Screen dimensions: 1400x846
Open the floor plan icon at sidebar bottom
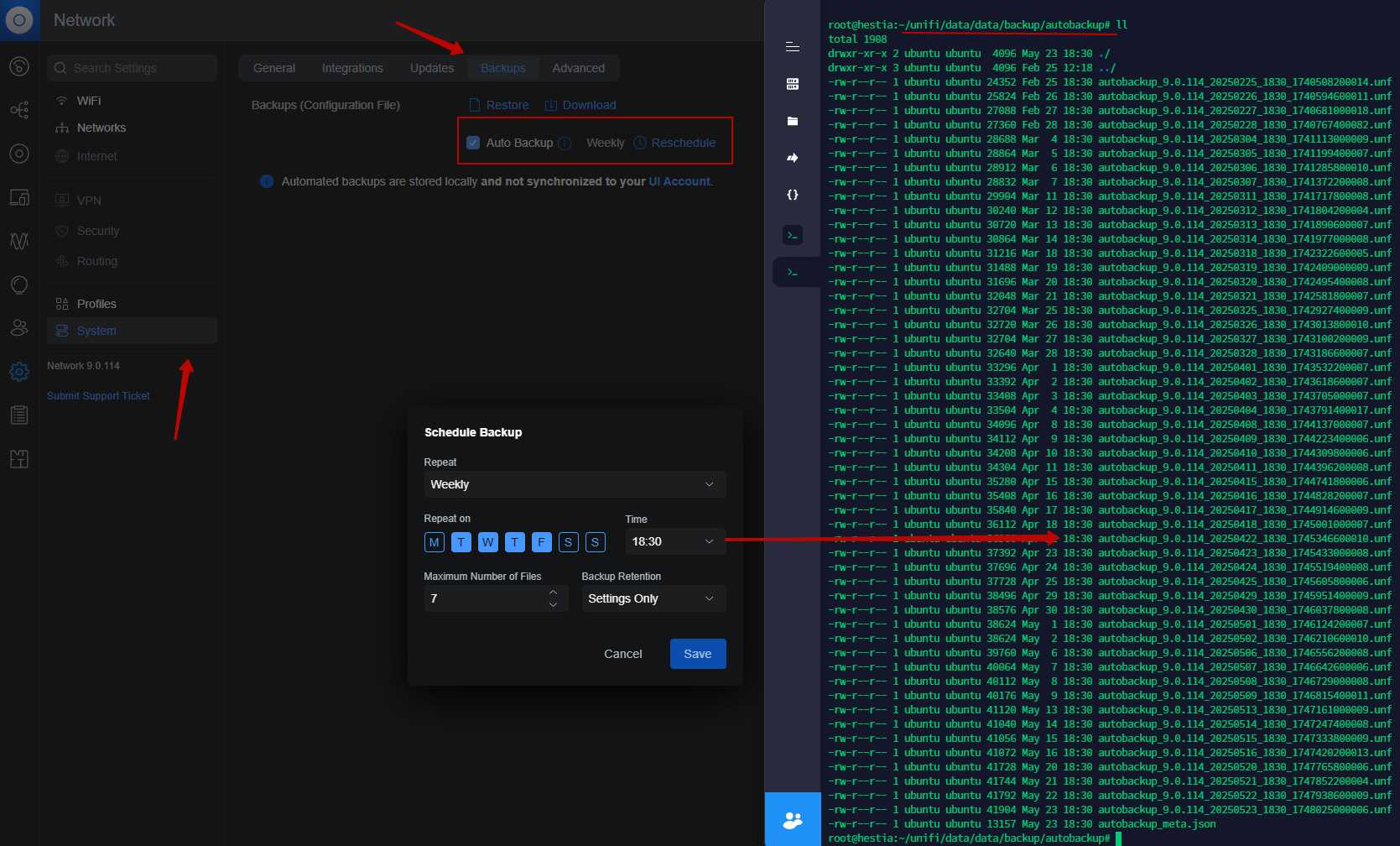(19, 459)
